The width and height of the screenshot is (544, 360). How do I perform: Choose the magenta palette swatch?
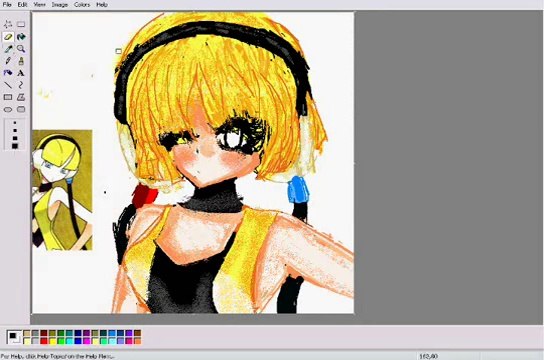[86, 341]
